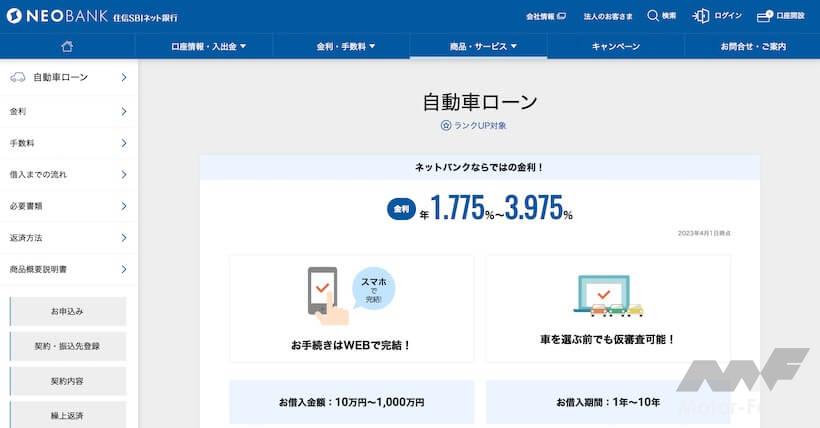Click お手続きはWEBで完結！ card text
The image size is (820, 428).
(x=351, y=345)
